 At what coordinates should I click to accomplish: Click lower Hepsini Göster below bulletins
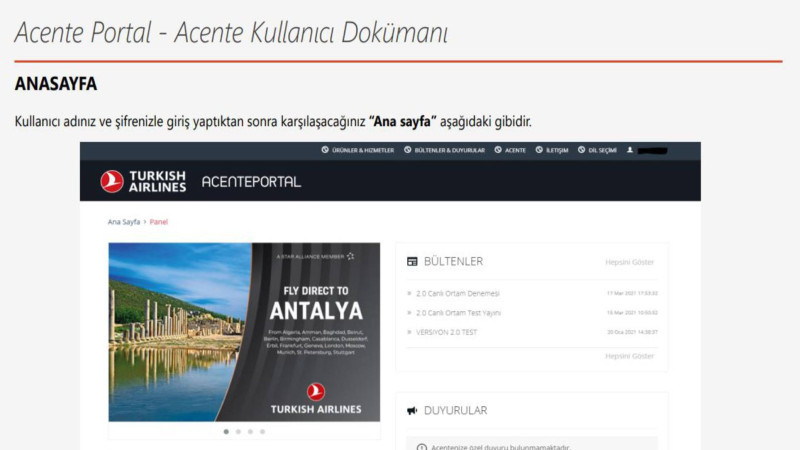[x=629, y=356]
